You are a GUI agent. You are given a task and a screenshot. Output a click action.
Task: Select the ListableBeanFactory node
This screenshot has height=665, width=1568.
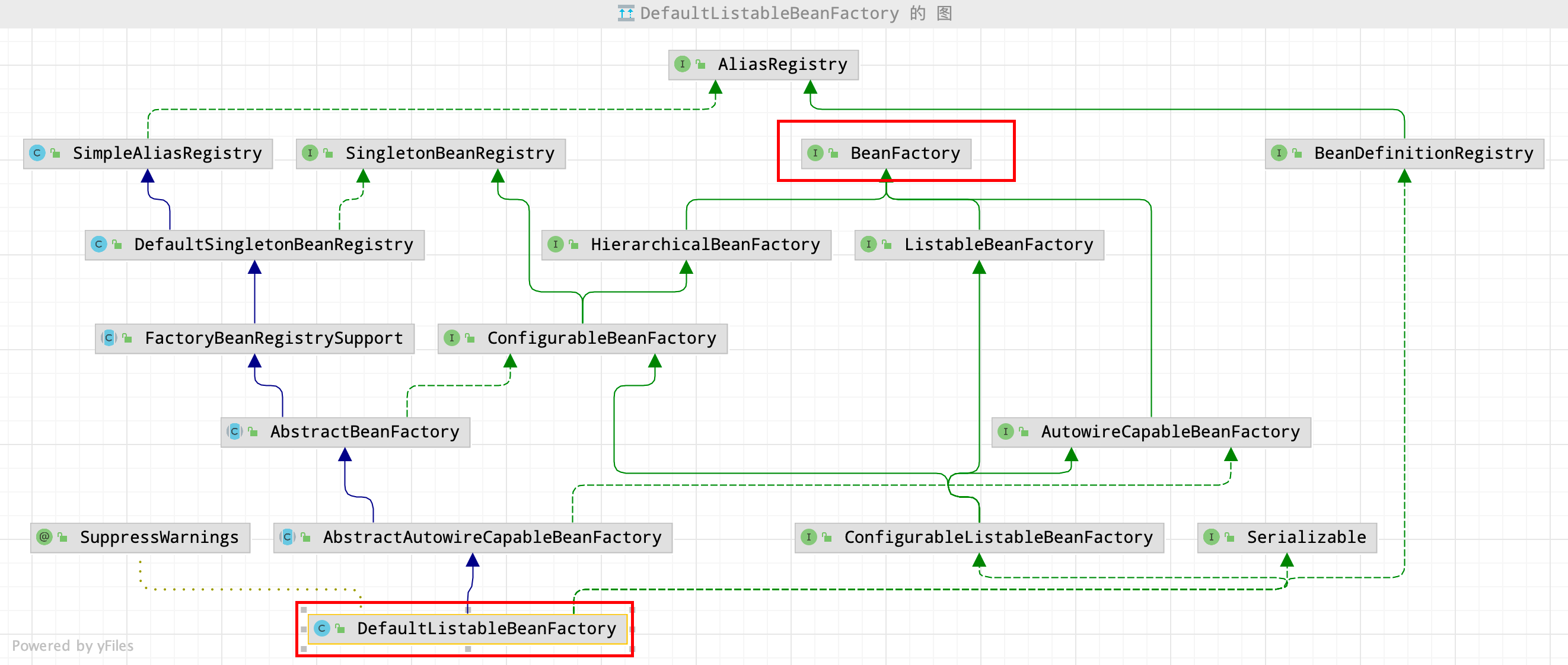tap(979, 245)
